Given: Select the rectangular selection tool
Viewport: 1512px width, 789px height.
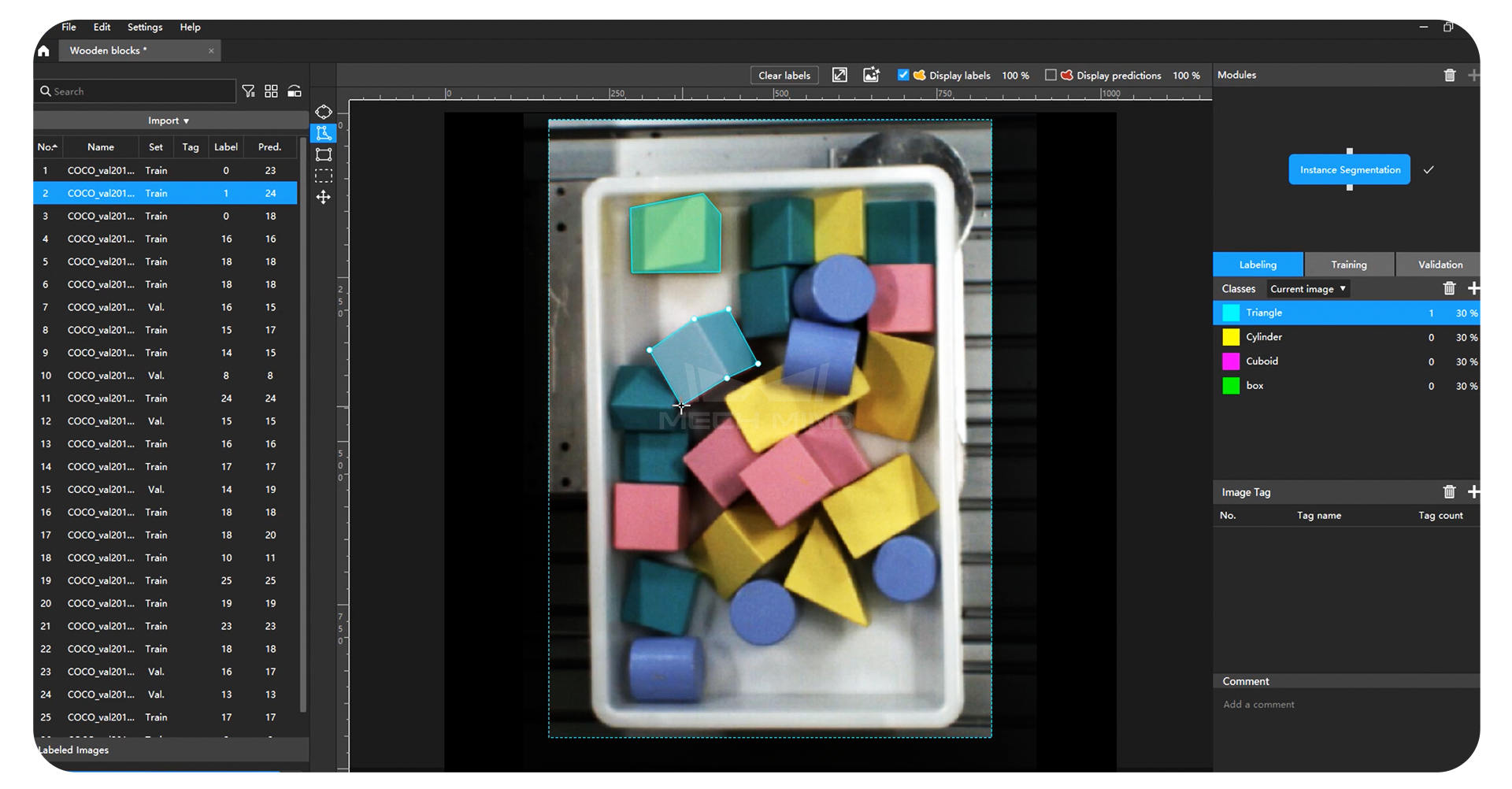Looking at the screenshot, I should (x=324, y=176).
